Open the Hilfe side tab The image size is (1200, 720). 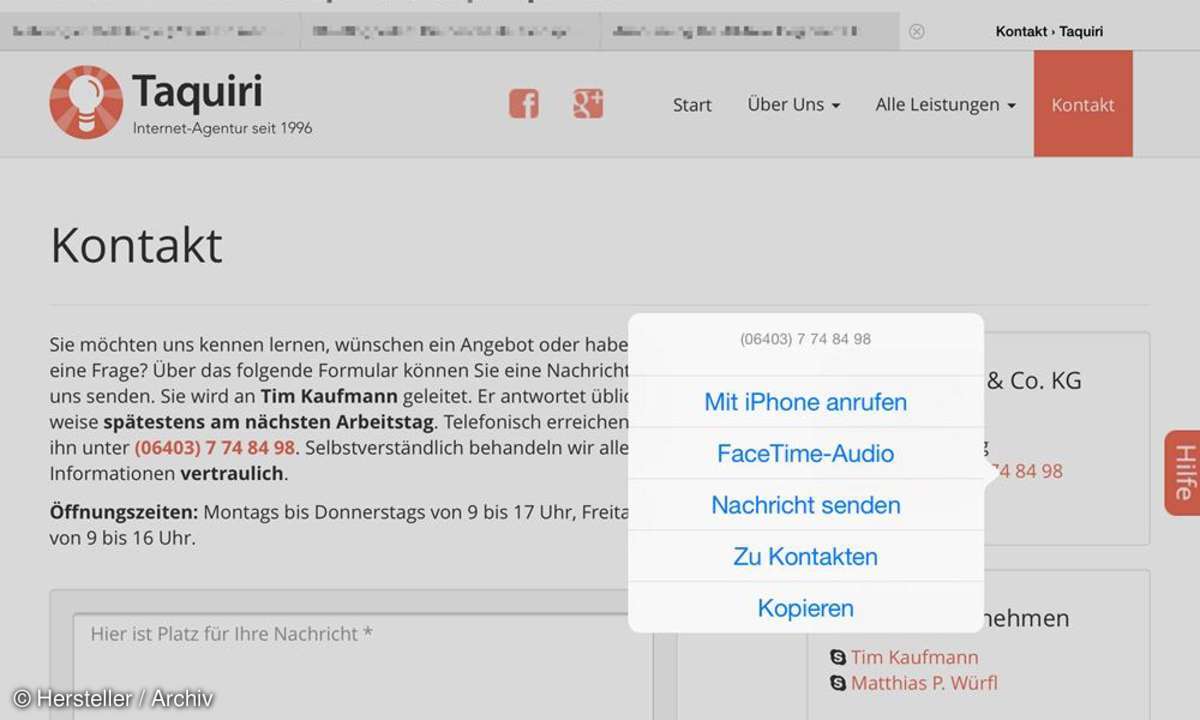[1183, 473]
